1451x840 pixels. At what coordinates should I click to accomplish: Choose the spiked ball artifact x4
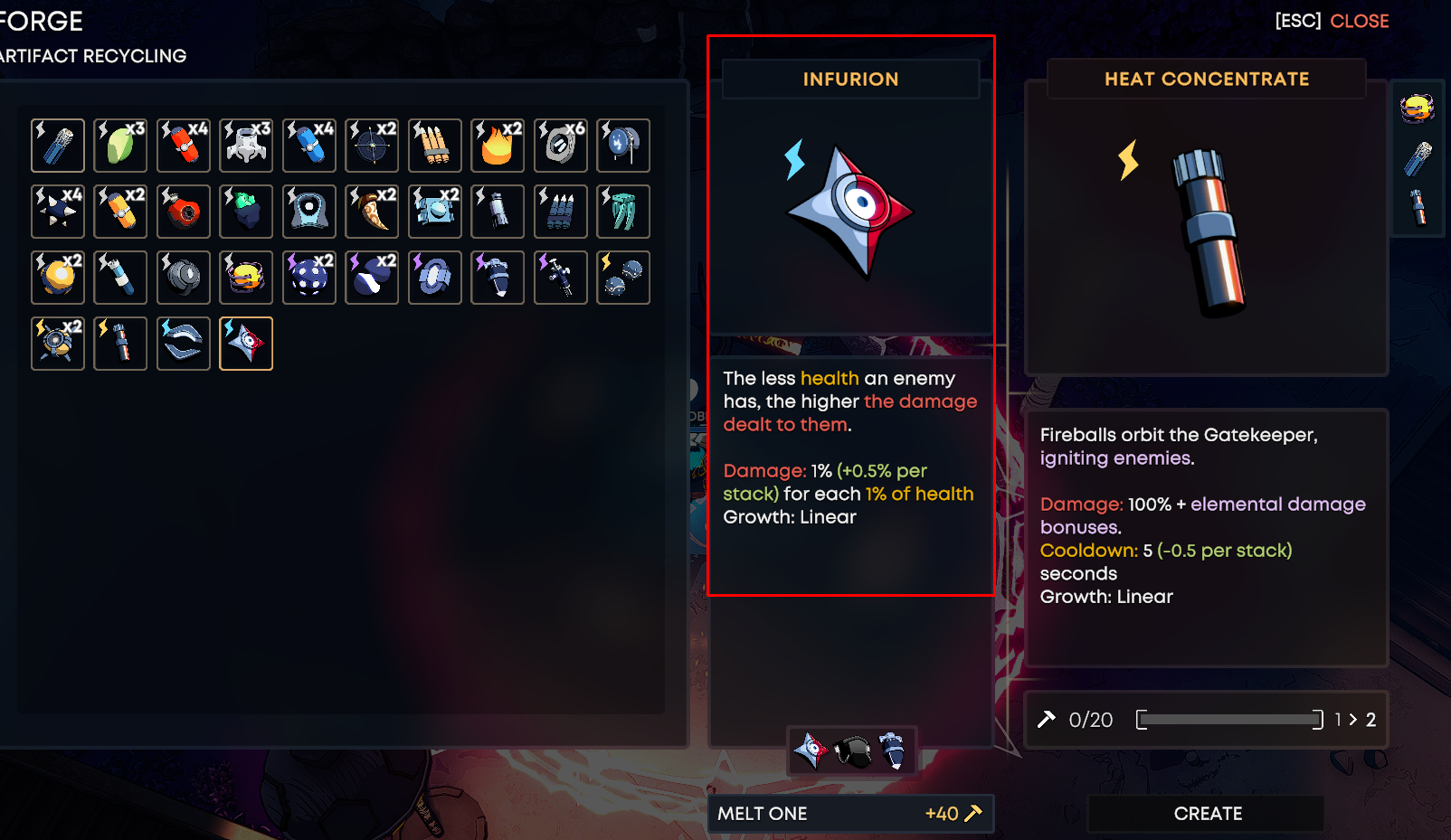coord(58,212)
